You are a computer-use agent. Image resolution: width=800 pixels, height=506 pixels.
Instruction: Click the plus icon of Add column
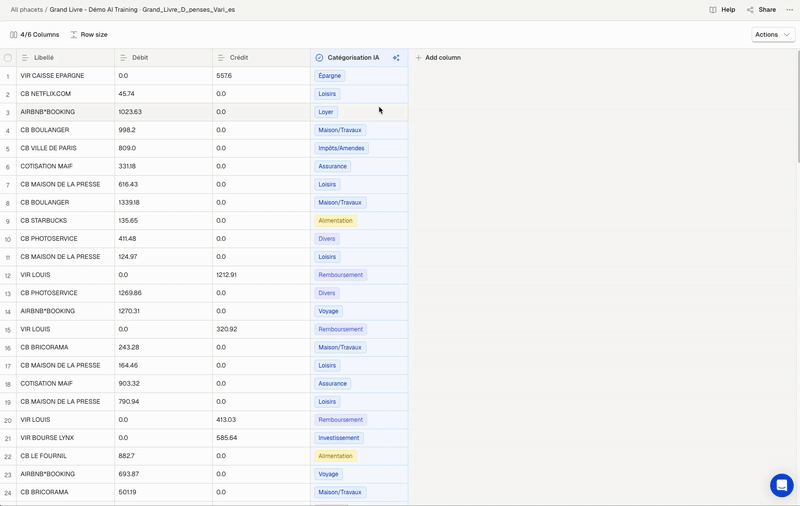(x=418, y=58)
